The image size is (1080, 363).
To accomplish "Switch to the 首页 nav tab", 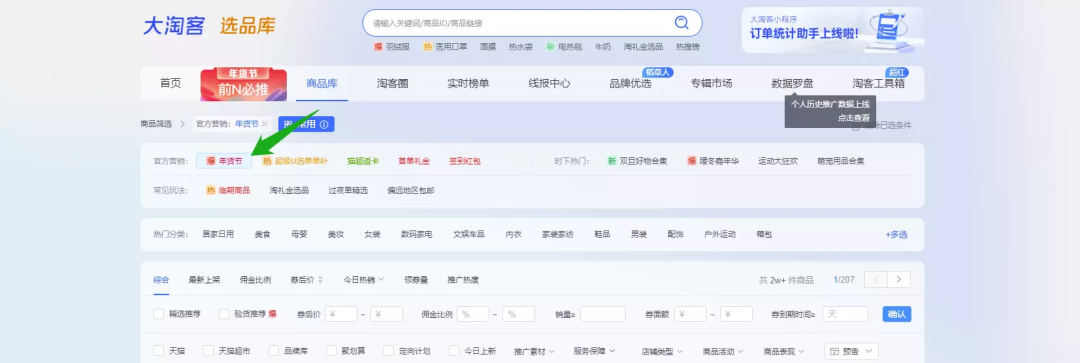I will coord(170,83).
